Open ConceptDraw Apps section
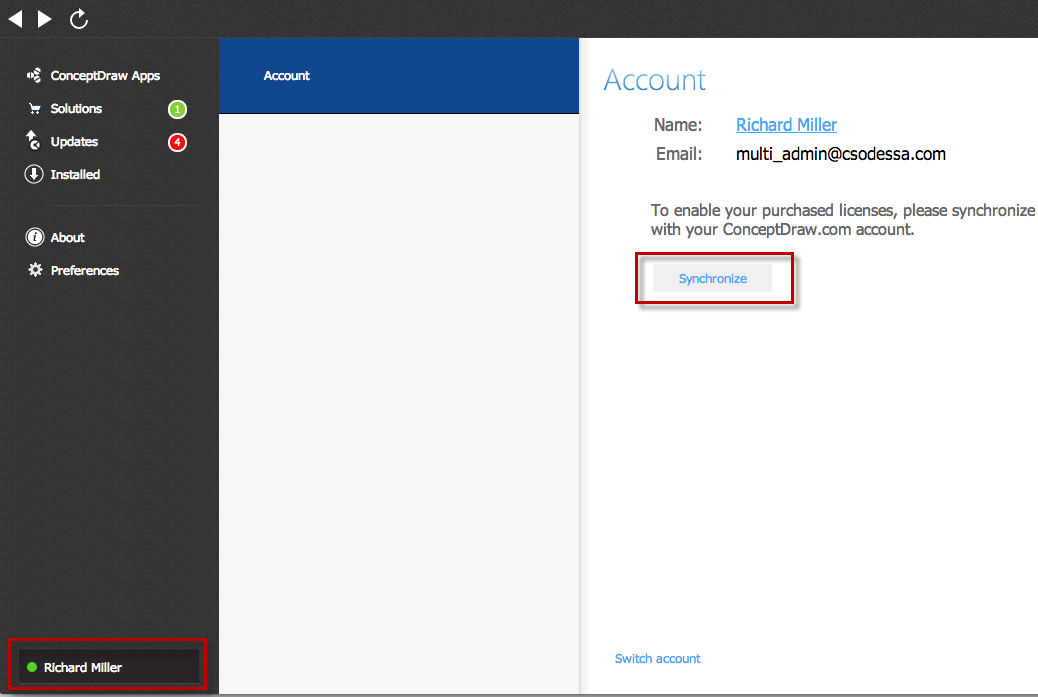 105,75
